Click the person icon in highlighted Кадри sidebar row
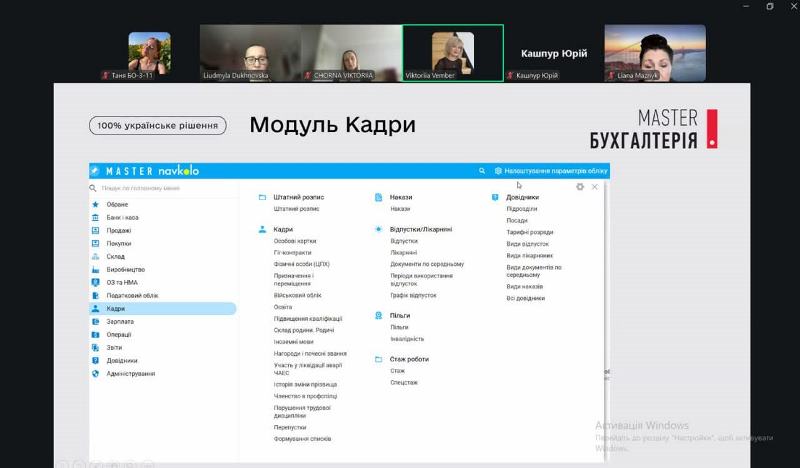This screenshot has width=800, height=468. coord(95,308)
